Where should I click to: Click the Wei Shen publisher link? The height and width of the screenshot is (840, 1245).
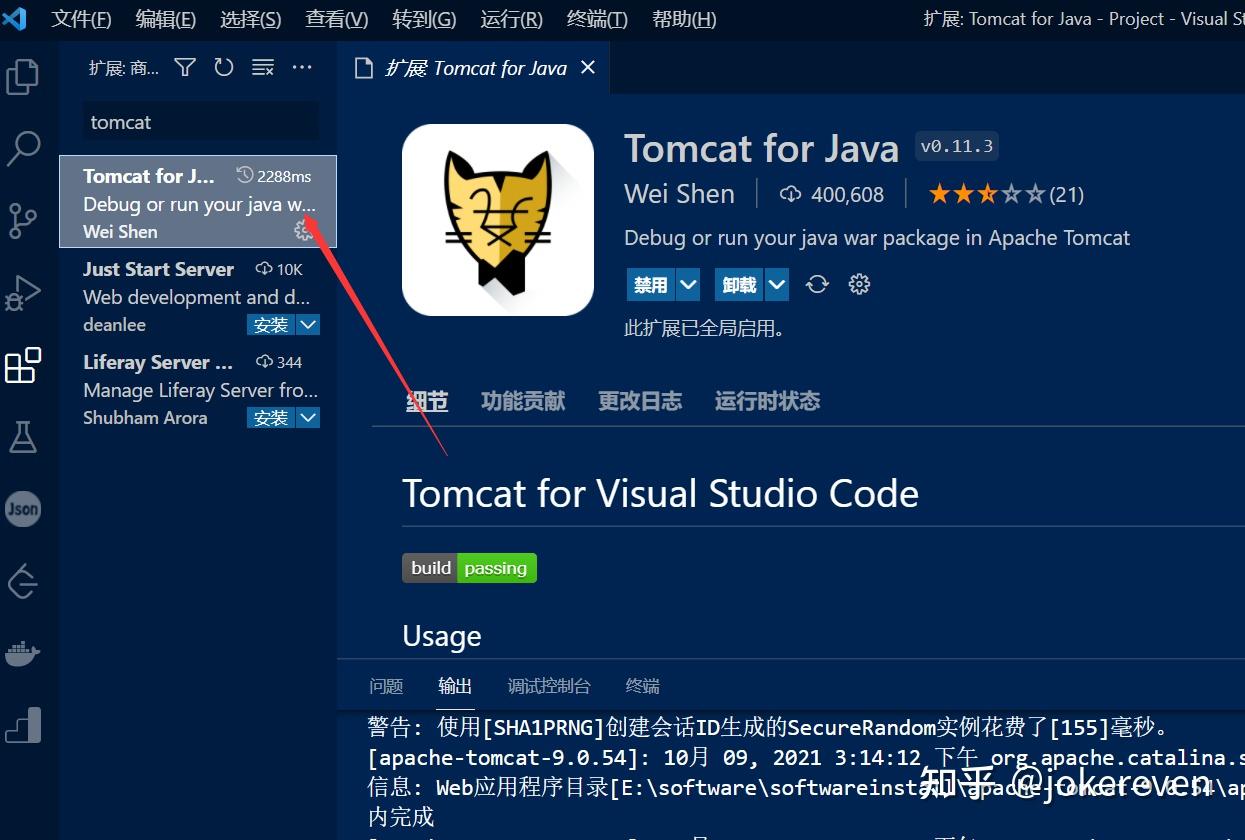(x=679, y=193)
